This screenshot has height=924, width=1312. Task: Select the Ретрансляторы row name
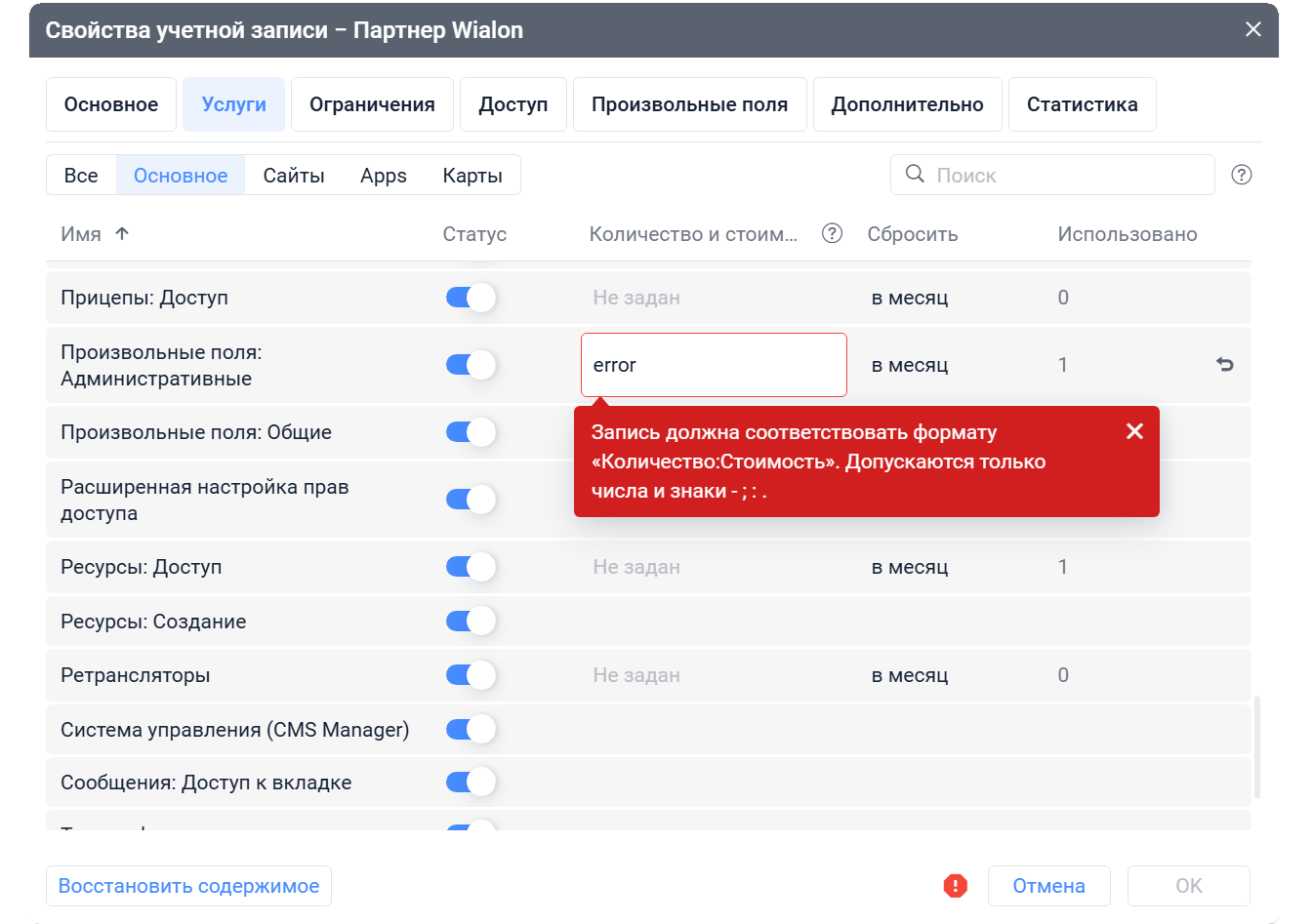(x=136, y=675)
